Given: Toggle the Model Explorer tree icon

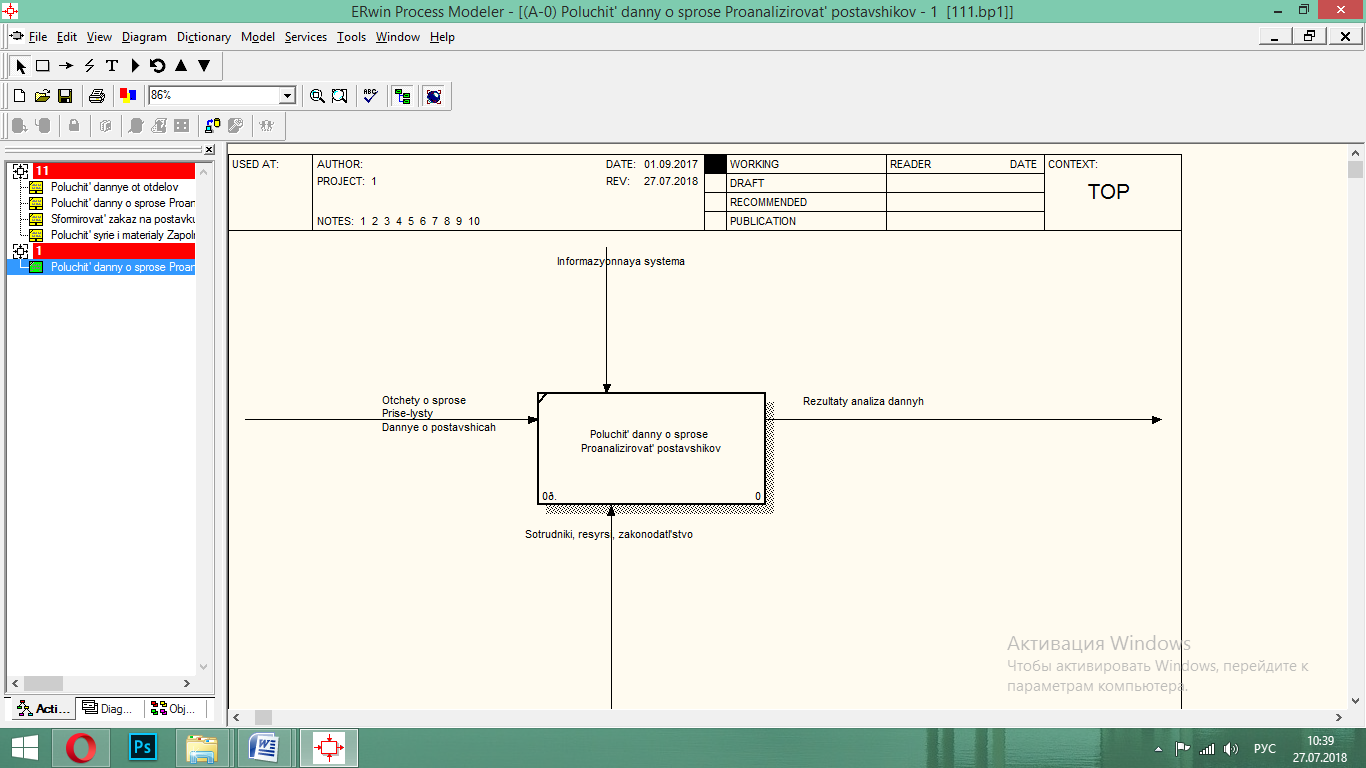Looking at the screenshot, I should pyautogui.click(x=403, y=96).
